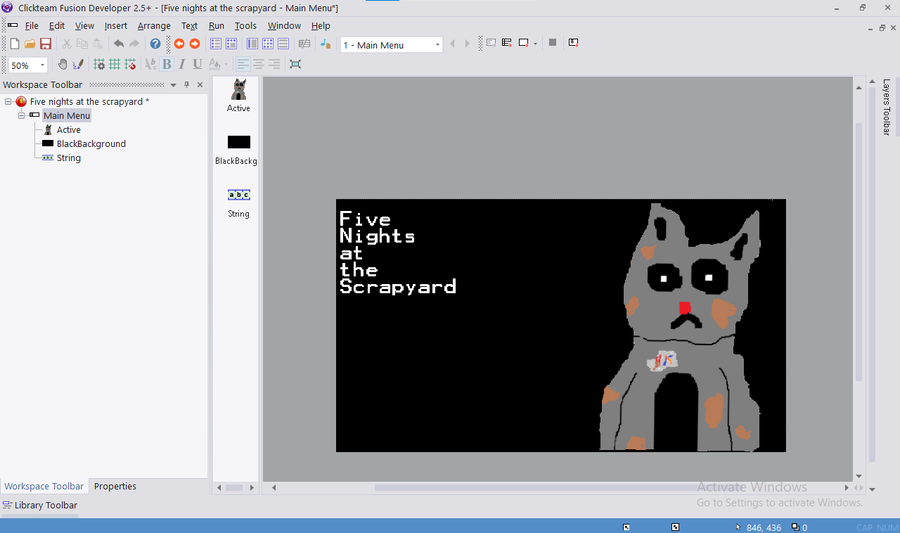Open the Insert menu
Viewport: 900px width, 533px height.
[115, 26]
